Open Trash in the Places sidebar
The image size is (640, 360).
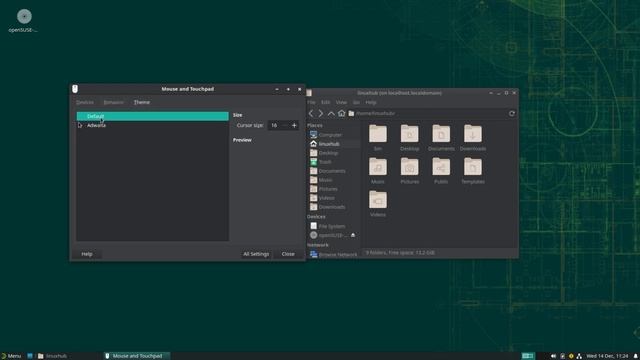tap(333, 162)
